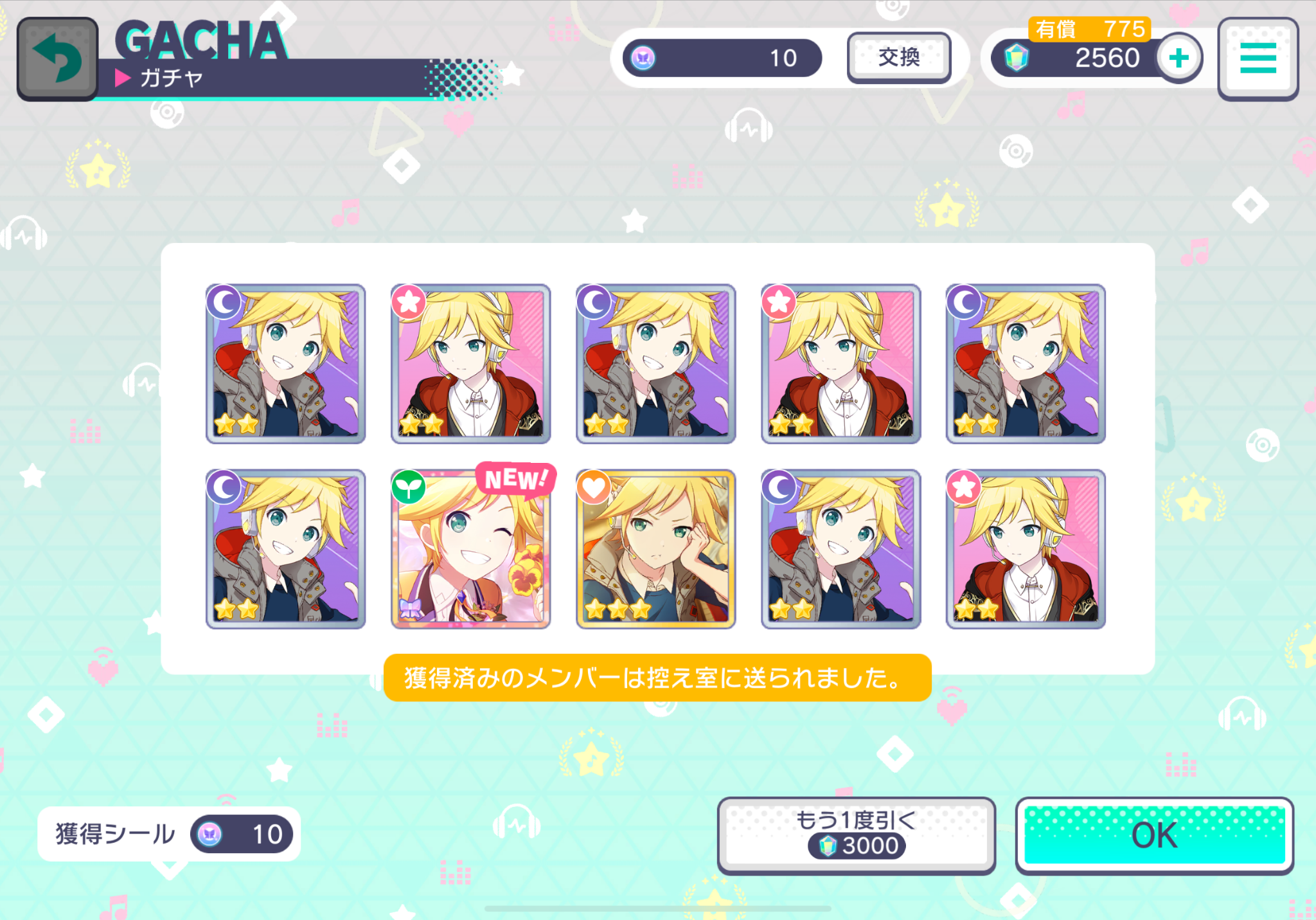The width and height of the screenshot is (1316, 920).
Task: Select the three-star gold-framed Len card
Action: coord(655,548)
